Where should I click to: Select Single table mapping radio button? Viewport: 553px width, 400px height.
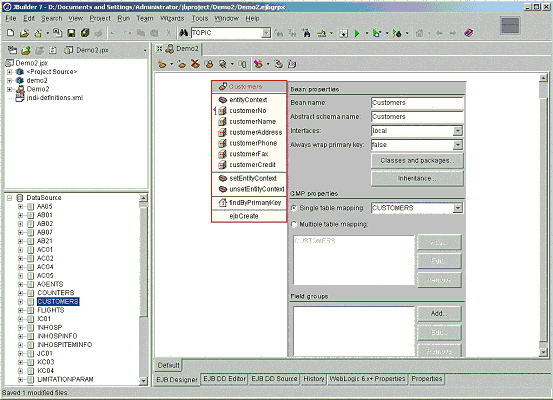pos(293,208)
